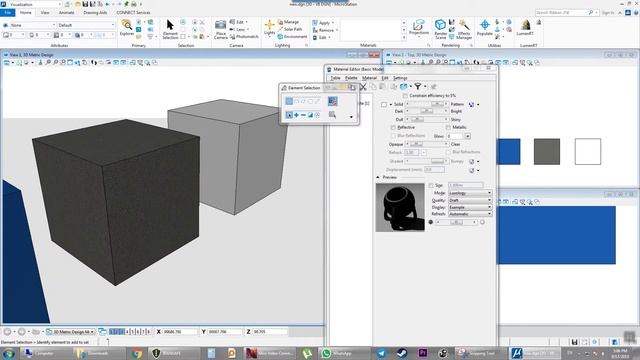This screenshot has height=360, width=640.
Task: Open Solar Path in Lighting group
Action: [290, 29]
